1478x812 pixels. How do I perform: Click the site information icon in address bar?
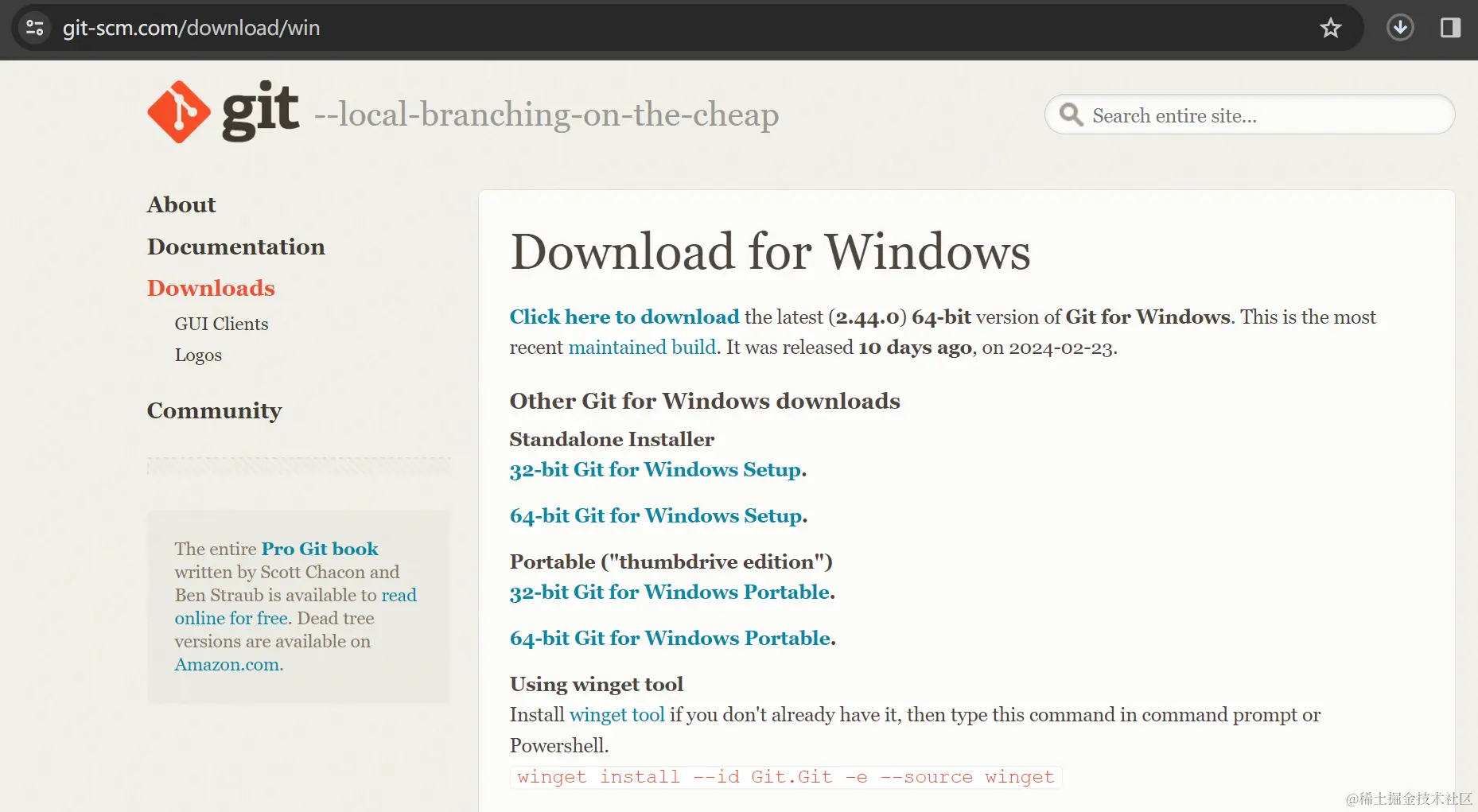35,28
